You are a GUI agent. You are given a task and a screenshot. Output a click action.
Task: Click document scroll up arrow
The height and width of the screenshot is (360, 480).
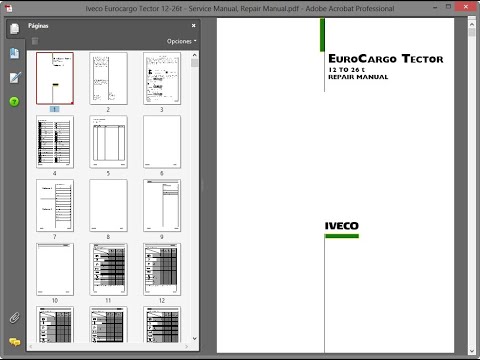coord(472,24)
